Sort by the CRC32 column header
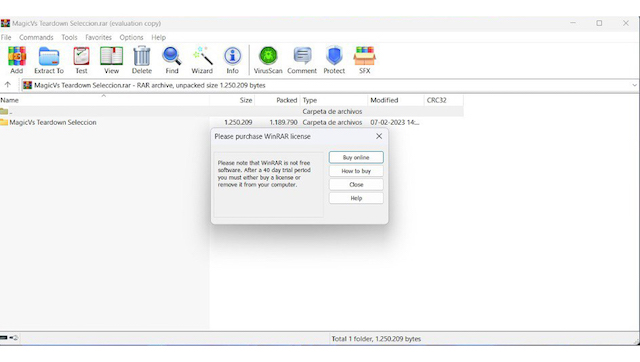 [x=444, y=100]
